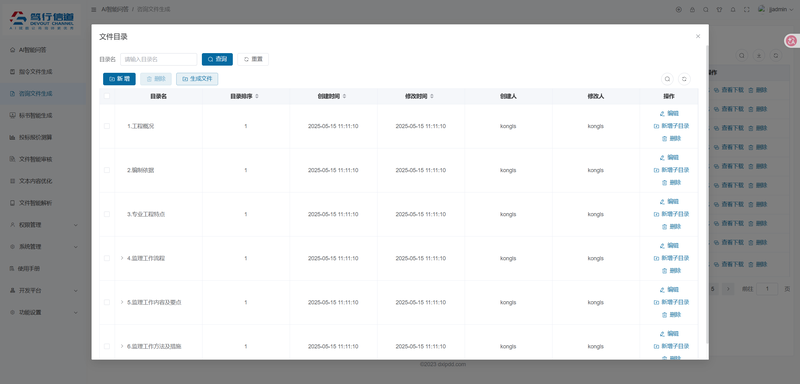Click 新增子目录 in the 3.专业工程特点 row
This screenshot has height=384, width=800.
click(x=671, y=214)
